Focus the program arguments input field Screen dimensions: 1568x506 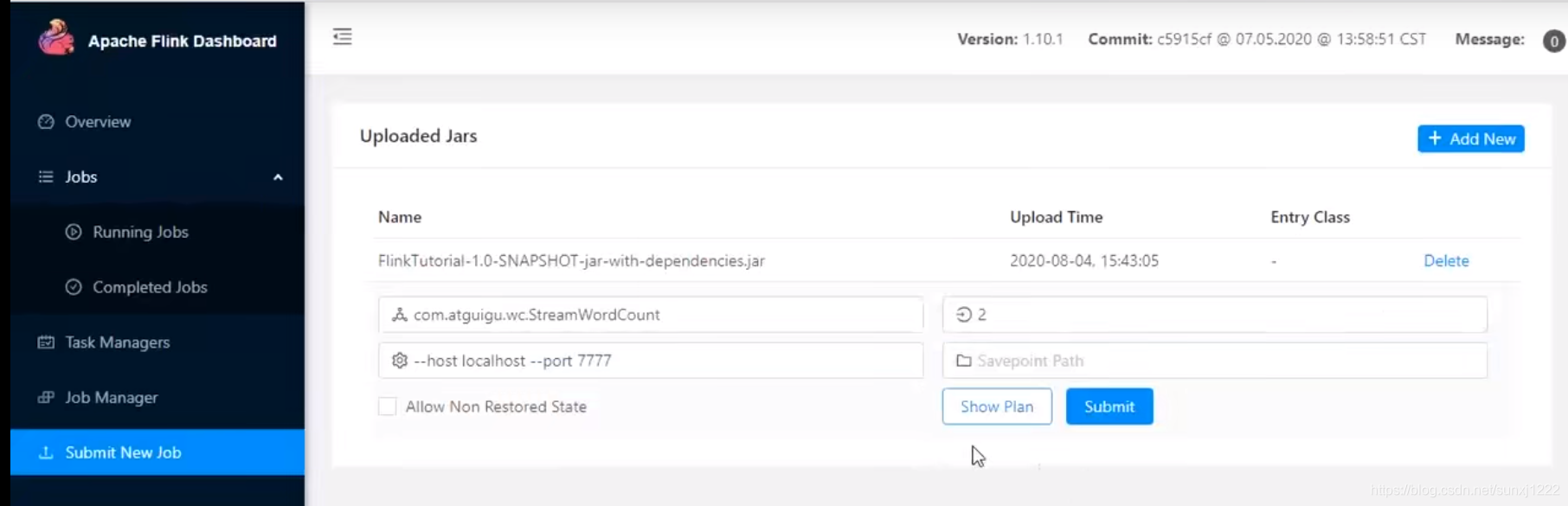pos(651,361)
